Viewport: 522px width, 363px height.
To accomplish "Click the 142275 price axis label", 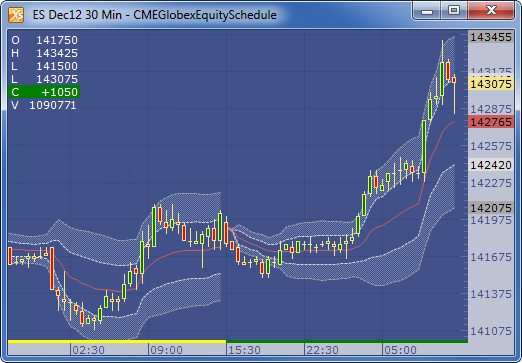I will pos(491,183).
